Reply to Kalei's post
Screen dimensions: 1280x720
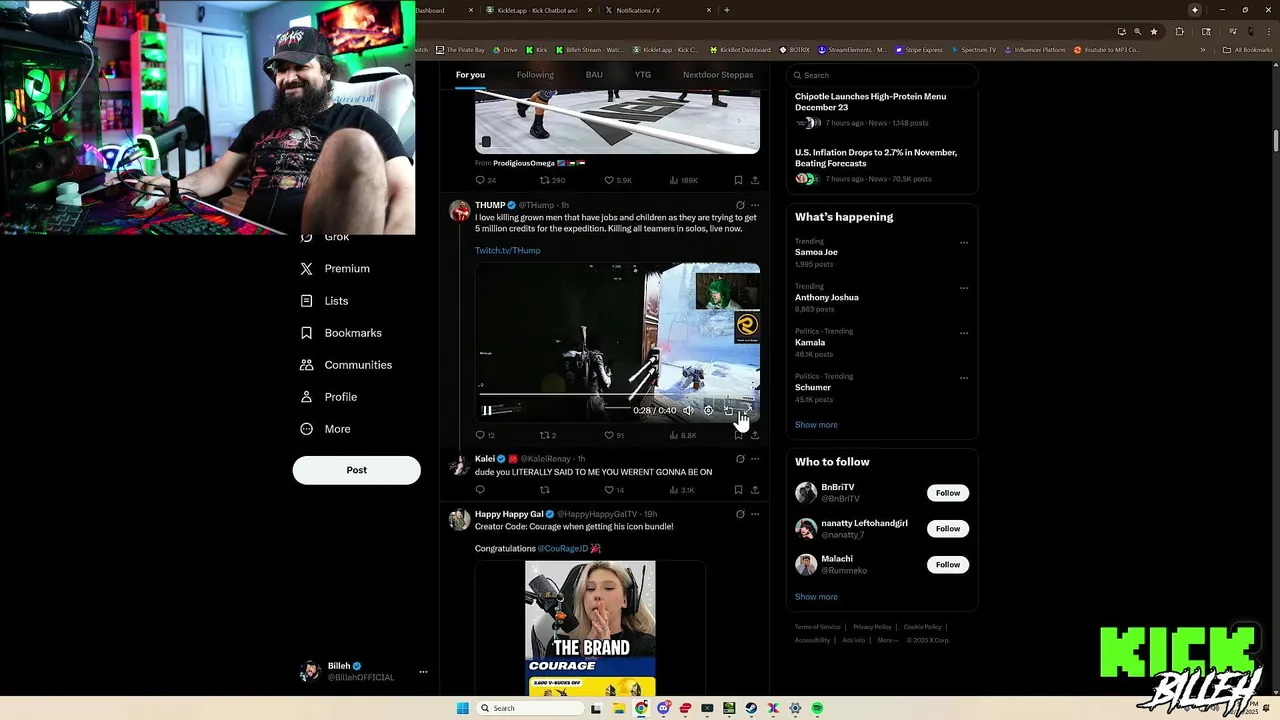(480, 490)
